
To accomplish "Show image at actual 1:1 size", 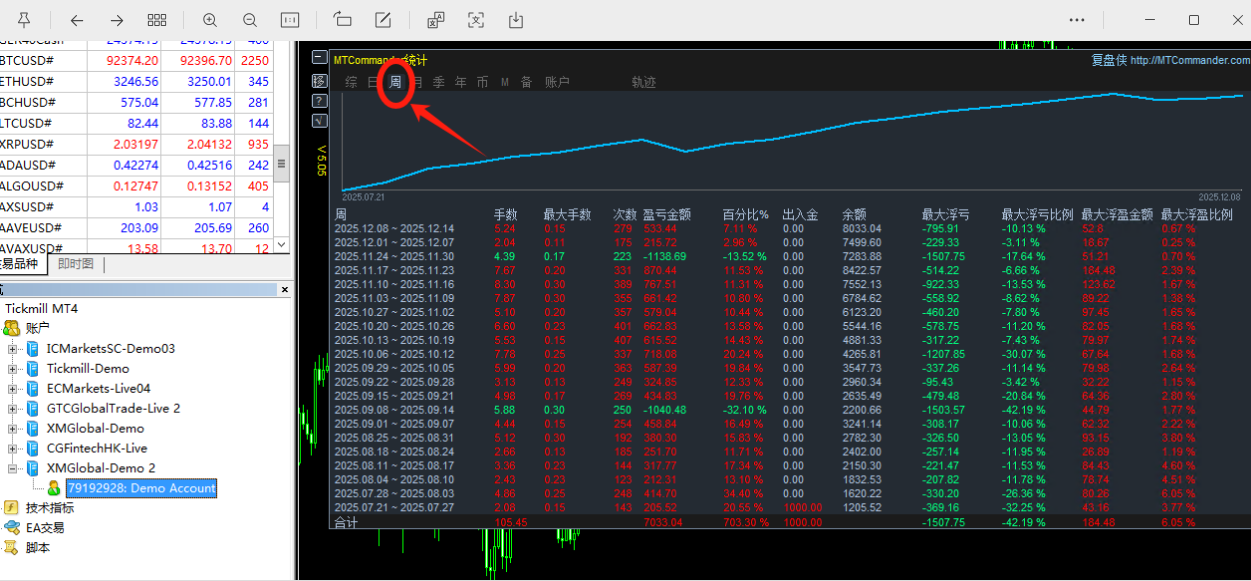I will point(290,20).
